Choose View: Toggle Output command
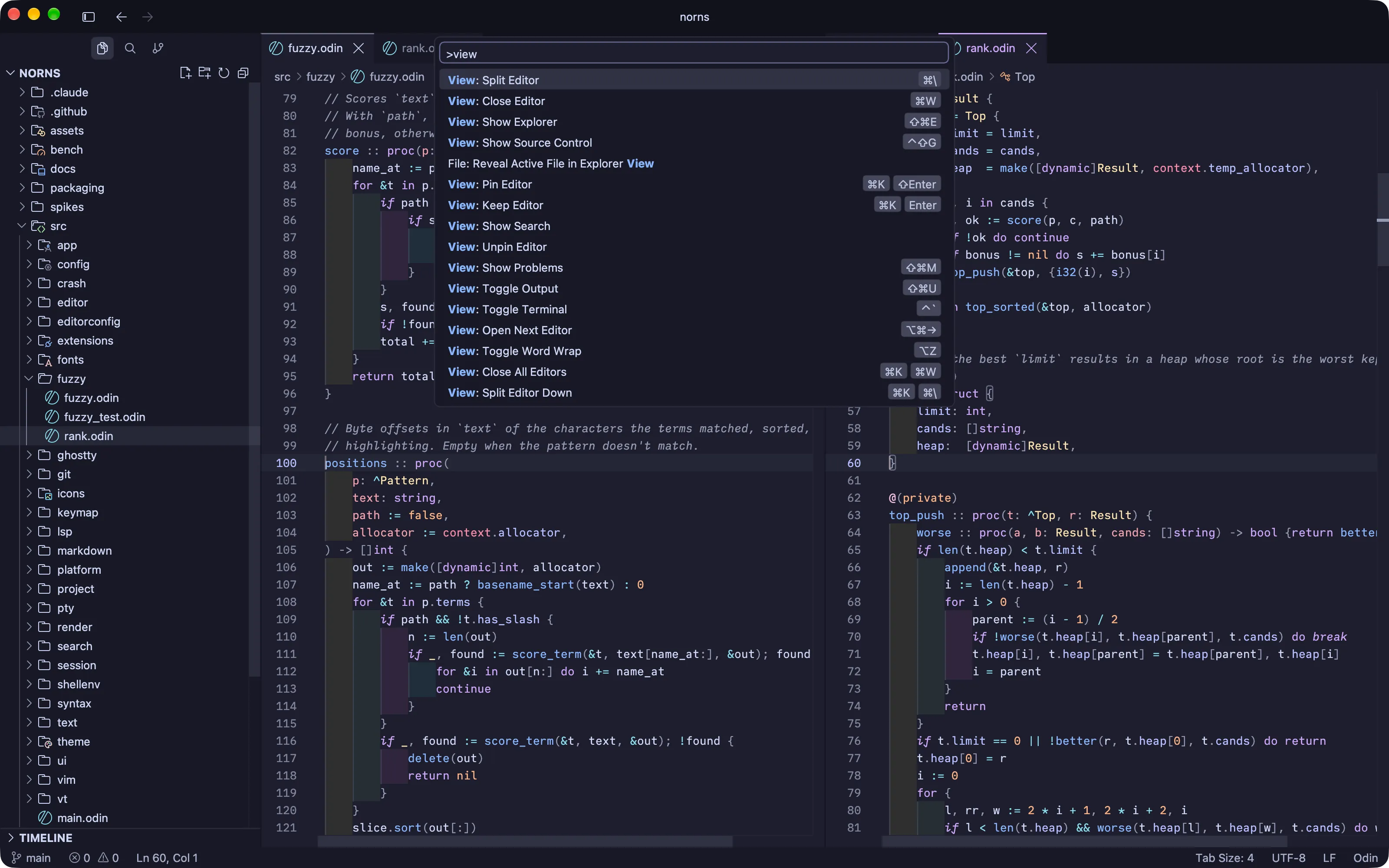This screenshot has width=1389, height=868. 693,288
